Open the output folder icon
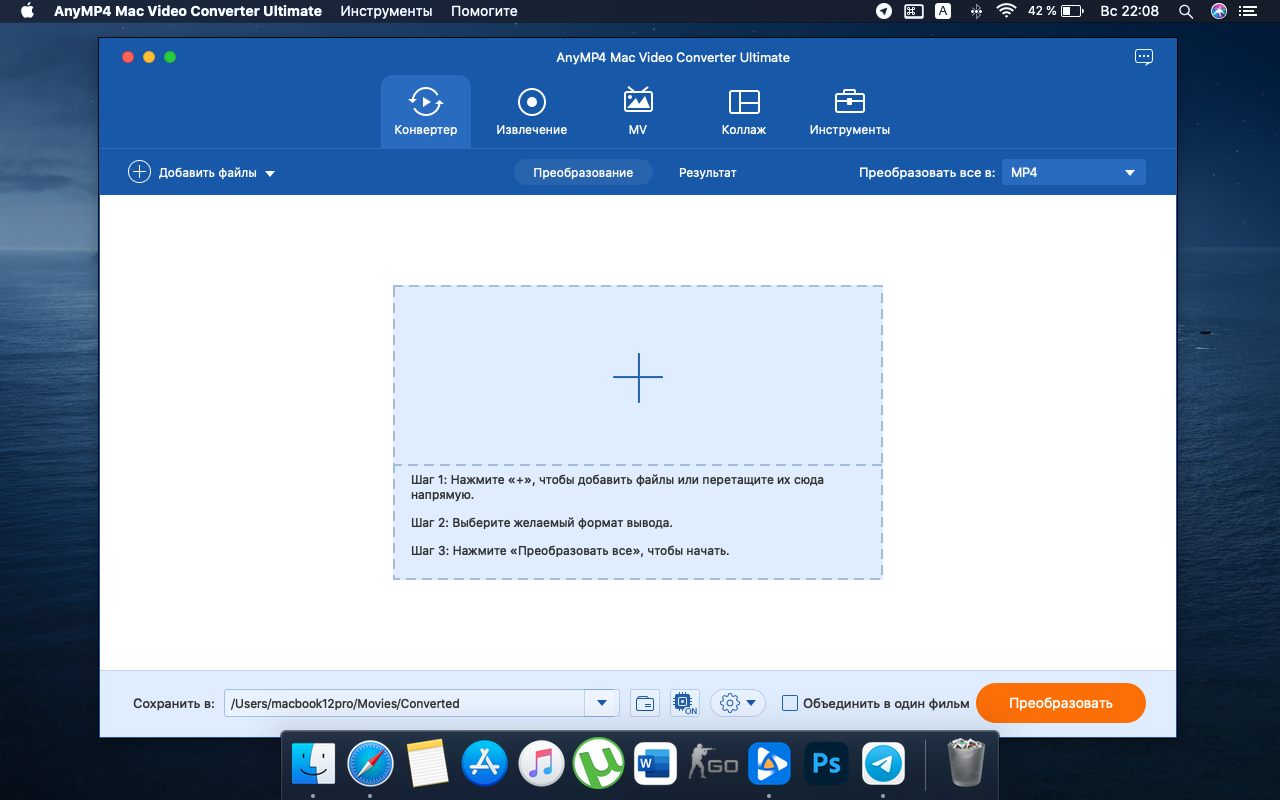The image size is (1280, 800). (646, 703)
